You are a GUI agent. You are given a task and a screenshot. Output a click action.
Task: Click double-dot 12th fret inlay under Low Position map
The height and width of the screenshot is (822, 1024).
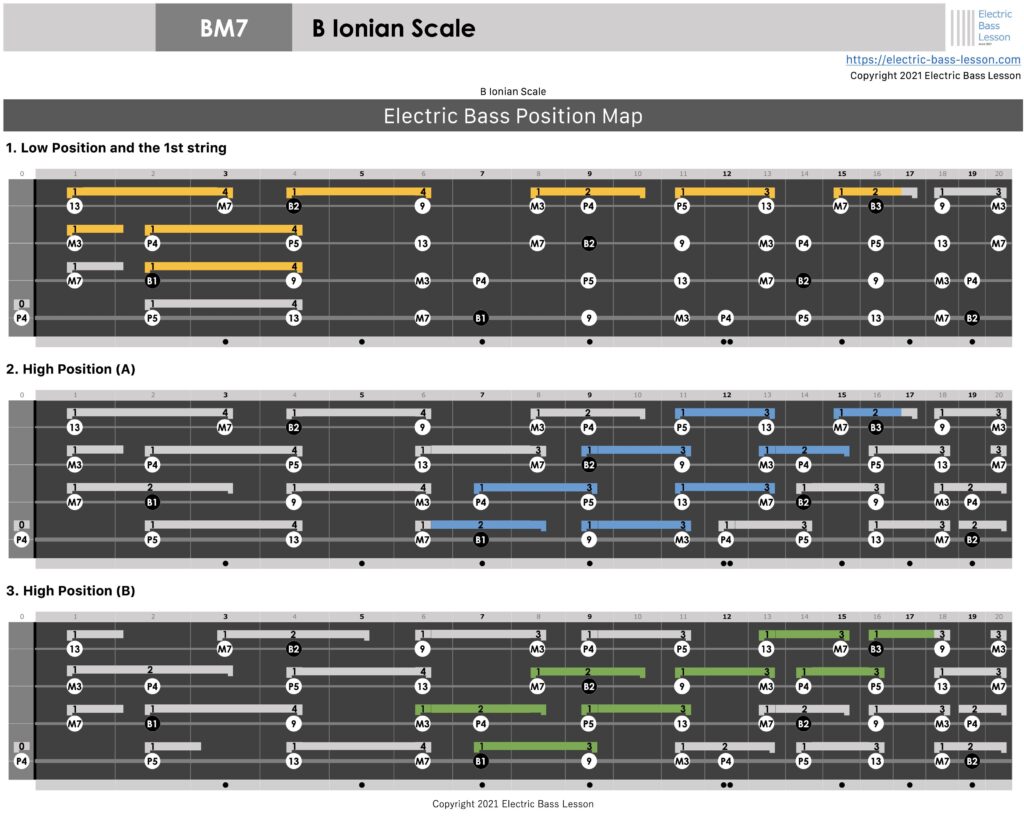coord(727,342)
